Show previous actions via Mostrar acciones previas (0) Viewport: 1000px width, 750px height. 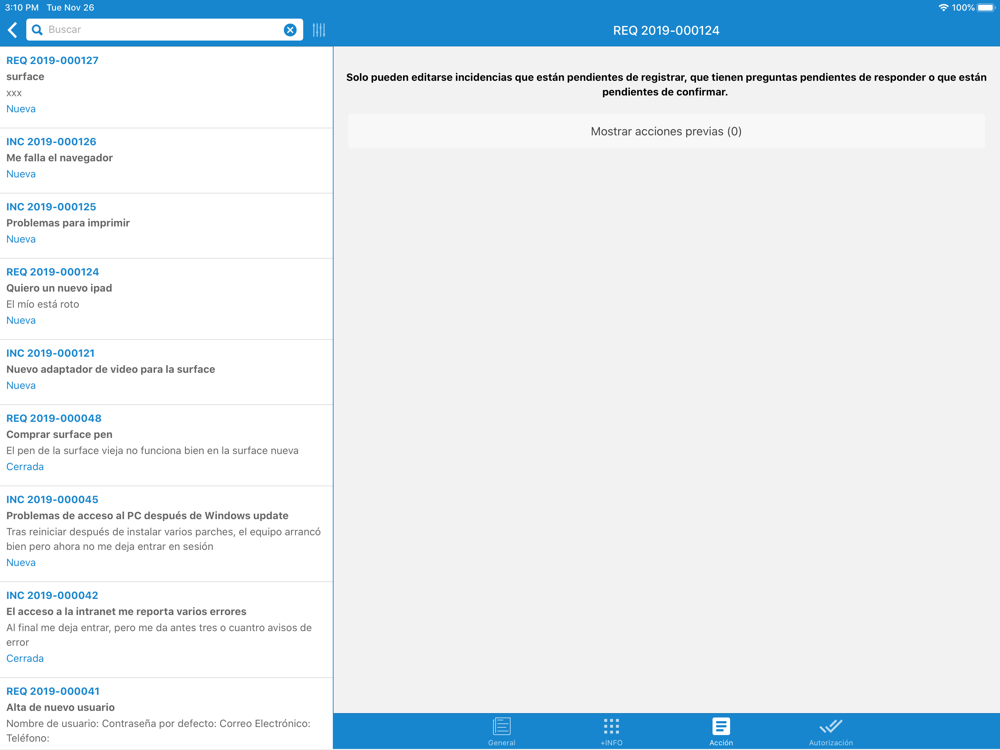tap(666, 131)
